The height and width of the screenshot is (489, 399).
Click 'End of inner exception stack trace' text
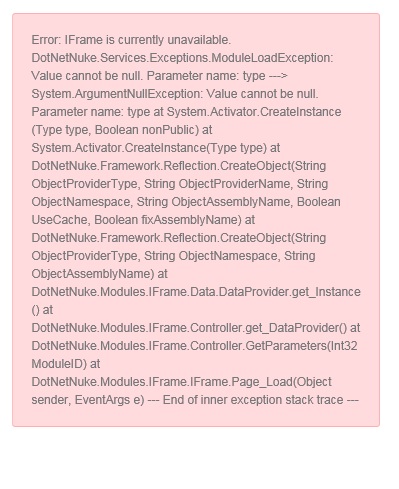point(253,400)
